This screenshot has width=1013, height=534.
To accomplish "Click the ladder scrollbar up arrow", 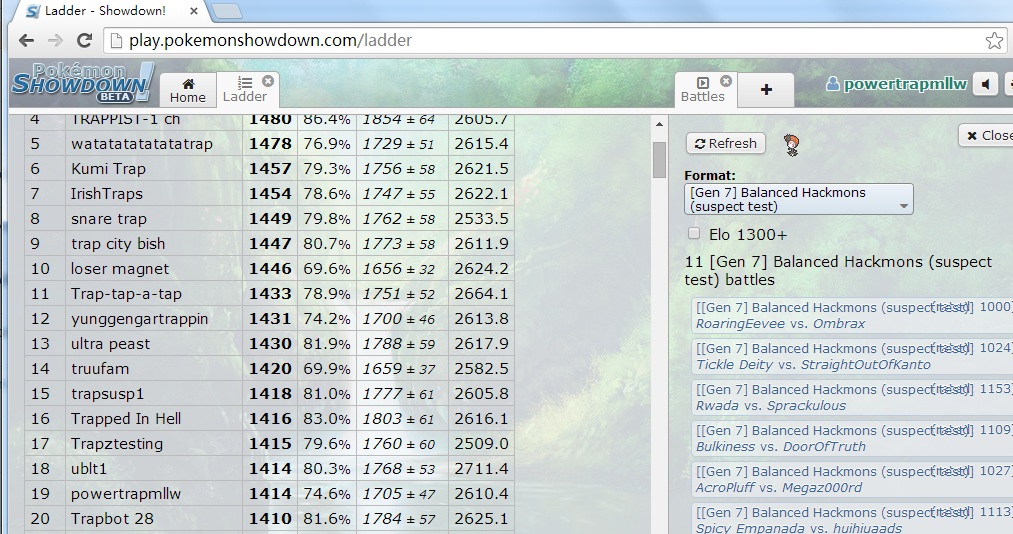I will pos(659,124).
